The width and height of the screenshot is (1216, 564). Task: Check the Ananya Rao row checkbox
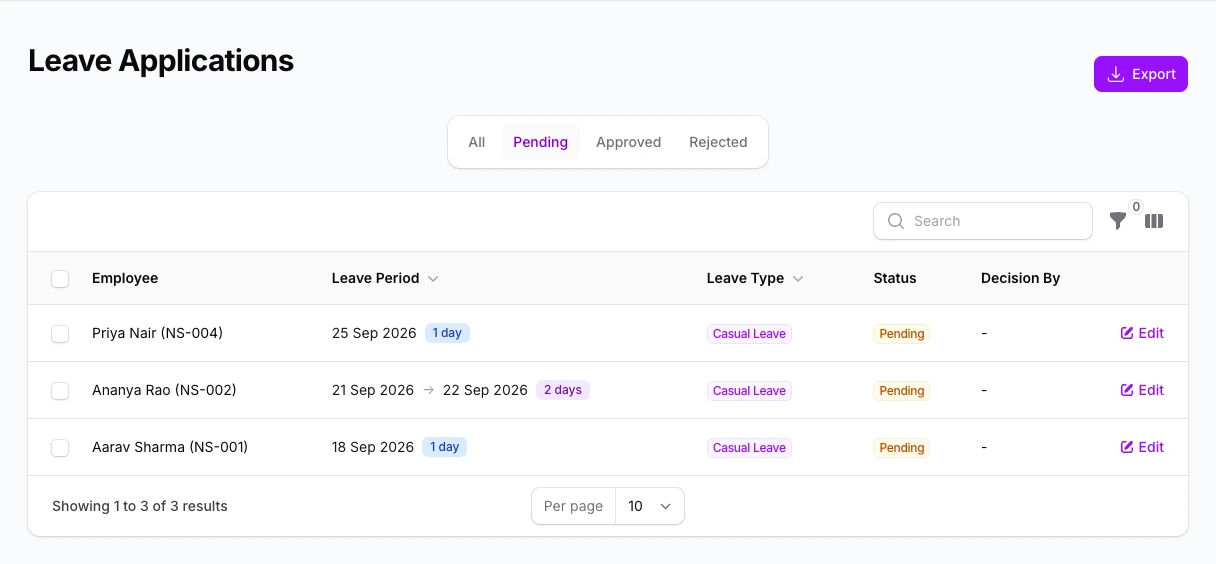click(60, 391)
